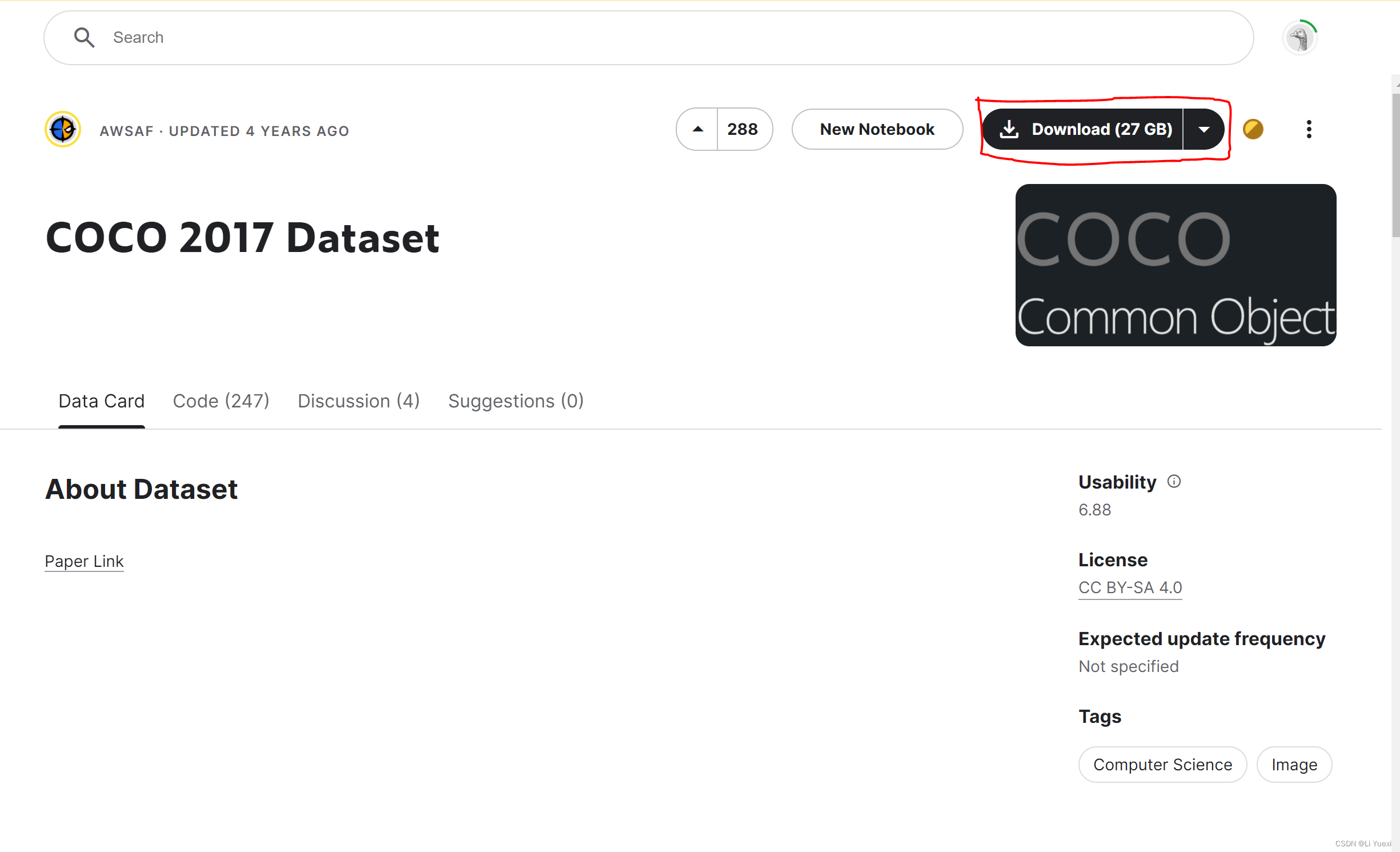Open the Paper Link hyperlink
The height and width of the screenshot is (852, 1400).
pos(84,561)
